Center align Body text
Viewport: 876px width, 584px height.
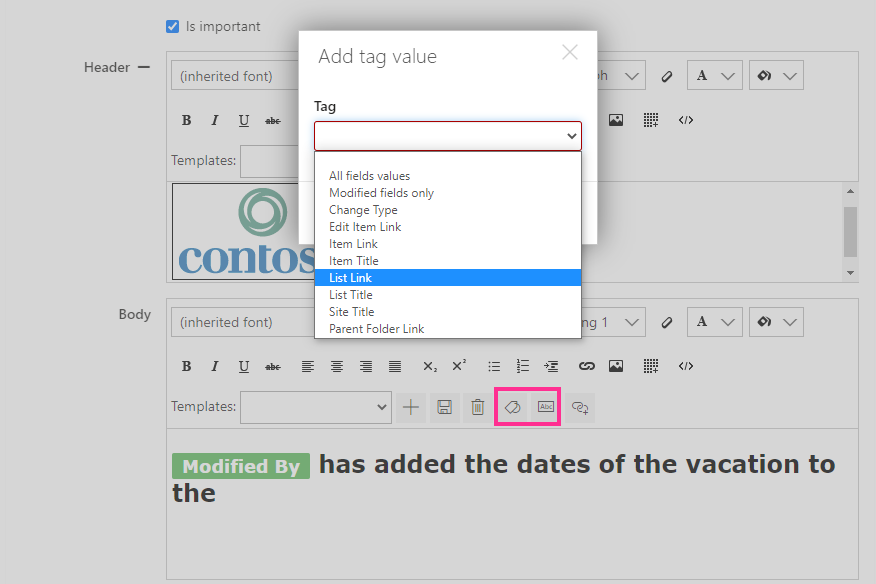pos(337,366)
